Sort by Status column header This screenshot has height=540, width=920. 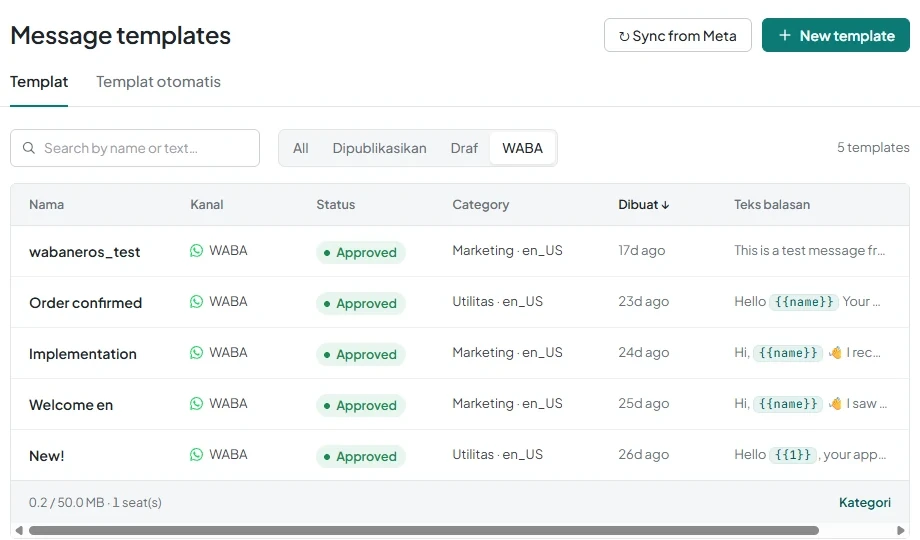coord(336,204)
